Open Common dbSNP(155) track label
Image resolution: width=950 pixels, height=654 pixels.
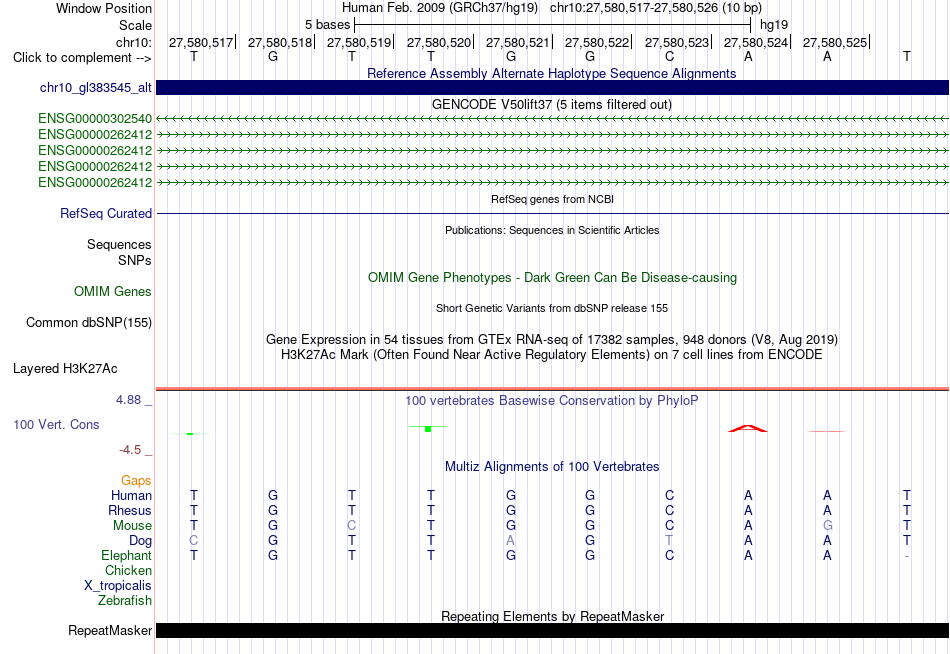[88, 322]
